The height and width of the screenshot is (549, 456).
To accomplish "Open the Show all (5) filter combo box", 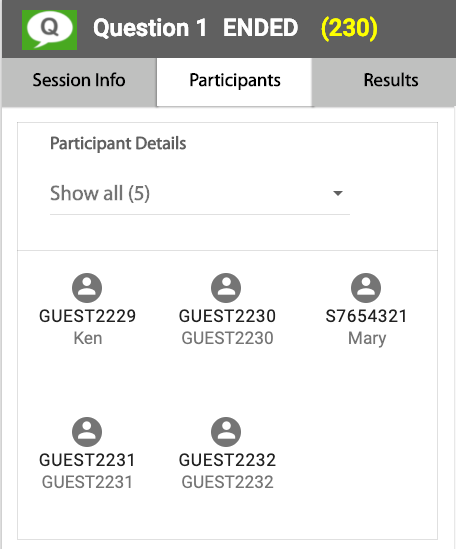I will pyautogui.click(x=200, y=194).
